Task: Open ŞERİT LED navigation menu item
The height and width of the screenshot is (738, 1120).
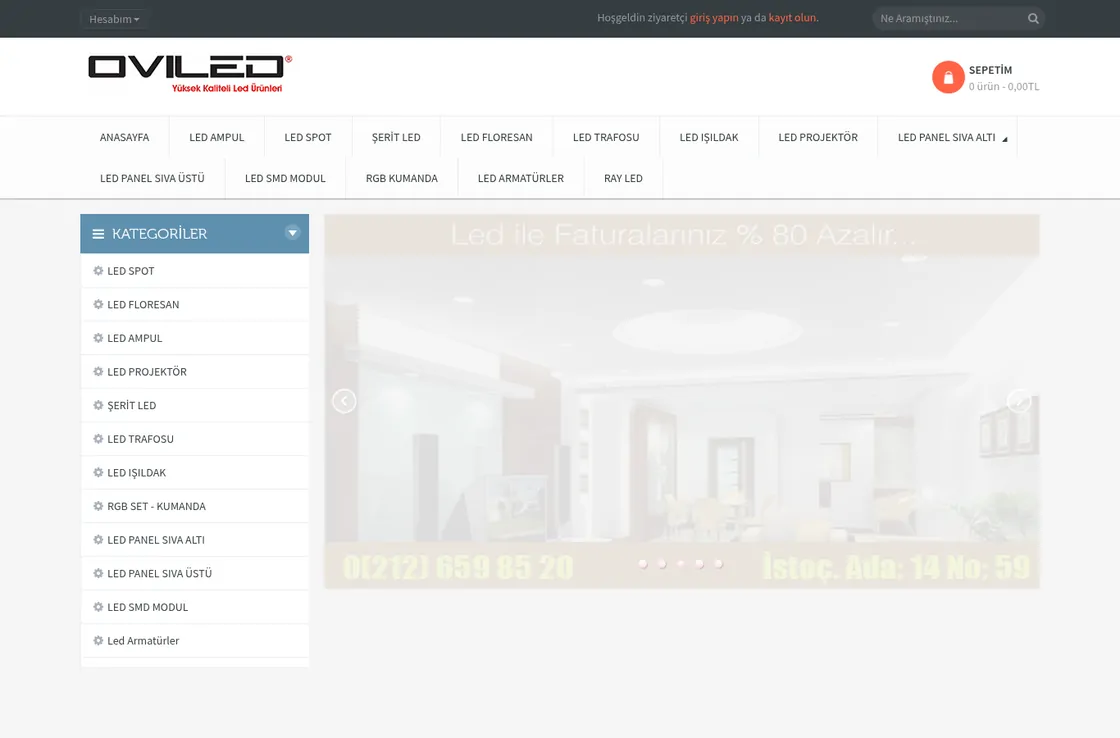Action: tap(396, 137)
